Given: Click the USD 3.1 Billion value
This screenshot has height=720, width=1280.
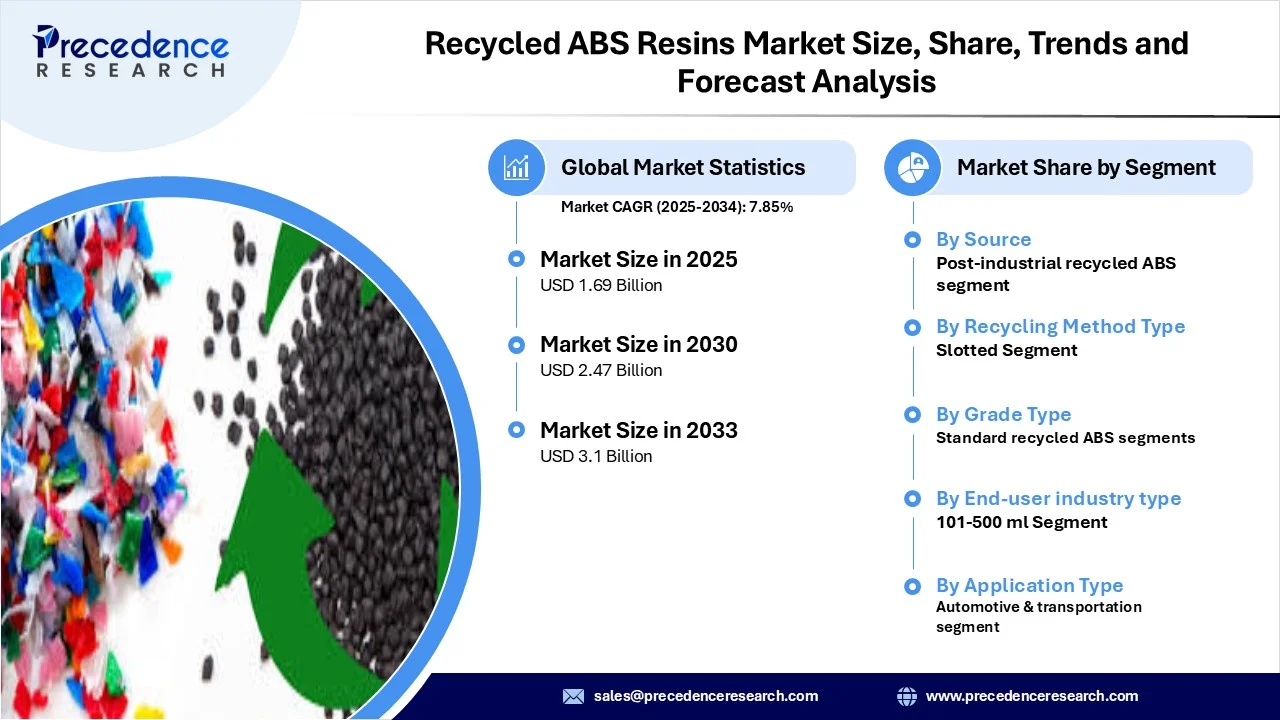Looking at the screenshot, I should coord(596,456).
